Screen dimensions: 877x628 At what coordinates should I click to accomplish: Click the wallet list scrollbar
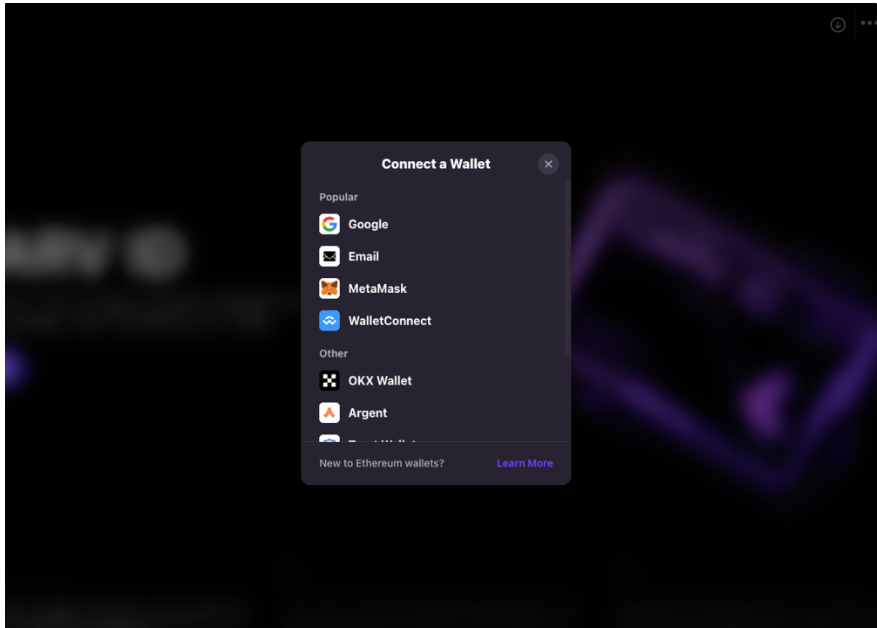(566, 270)
